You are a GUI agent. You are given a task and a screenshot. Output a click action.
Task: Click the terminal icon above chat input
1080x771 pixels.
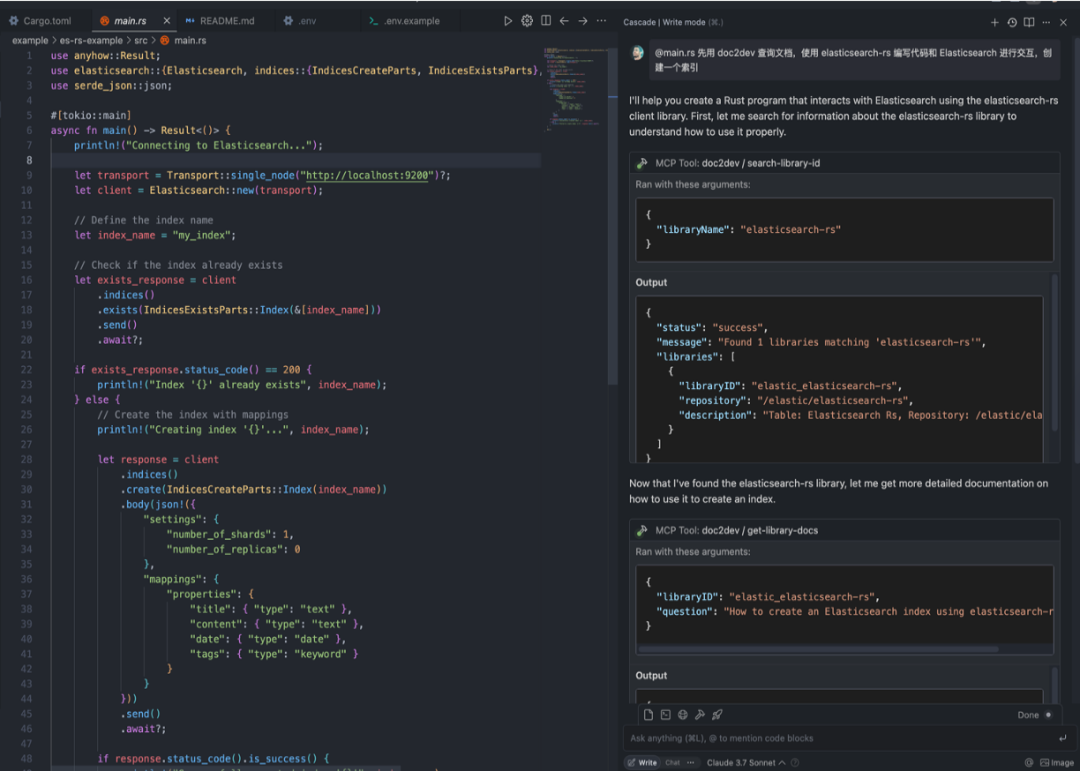(x=666, y=715)
